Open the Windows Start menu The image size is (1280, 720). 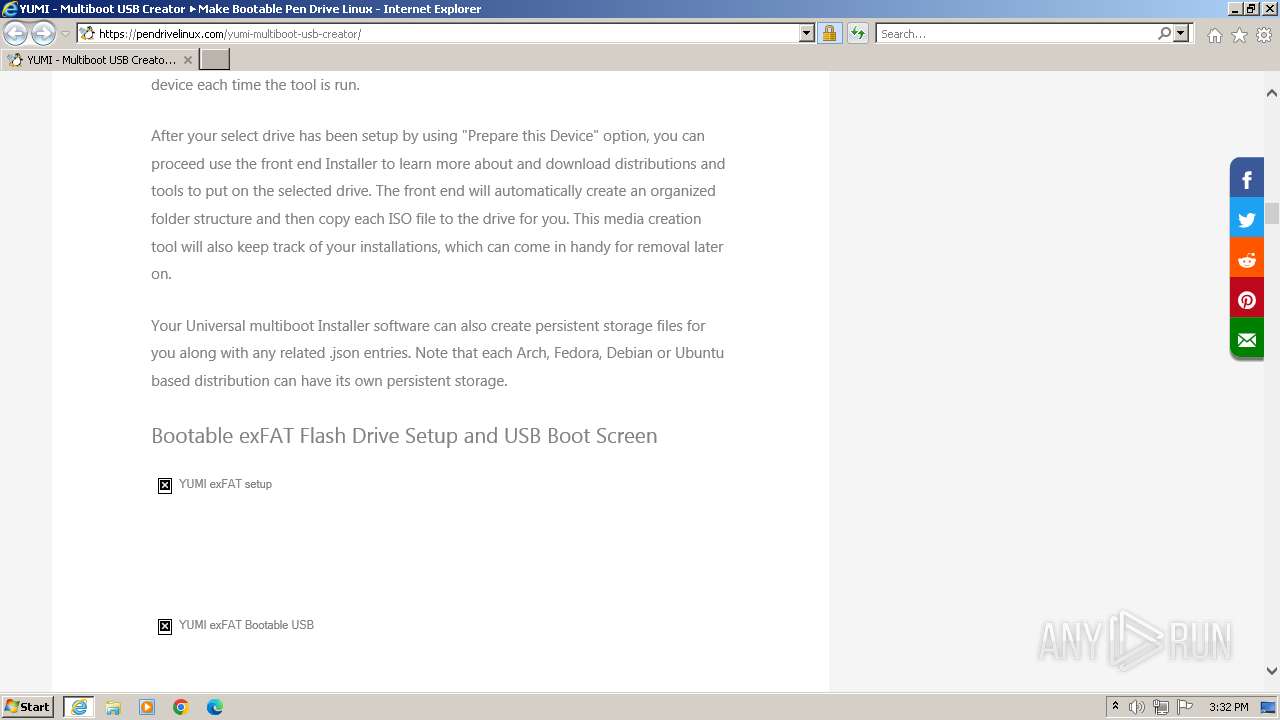28,707
